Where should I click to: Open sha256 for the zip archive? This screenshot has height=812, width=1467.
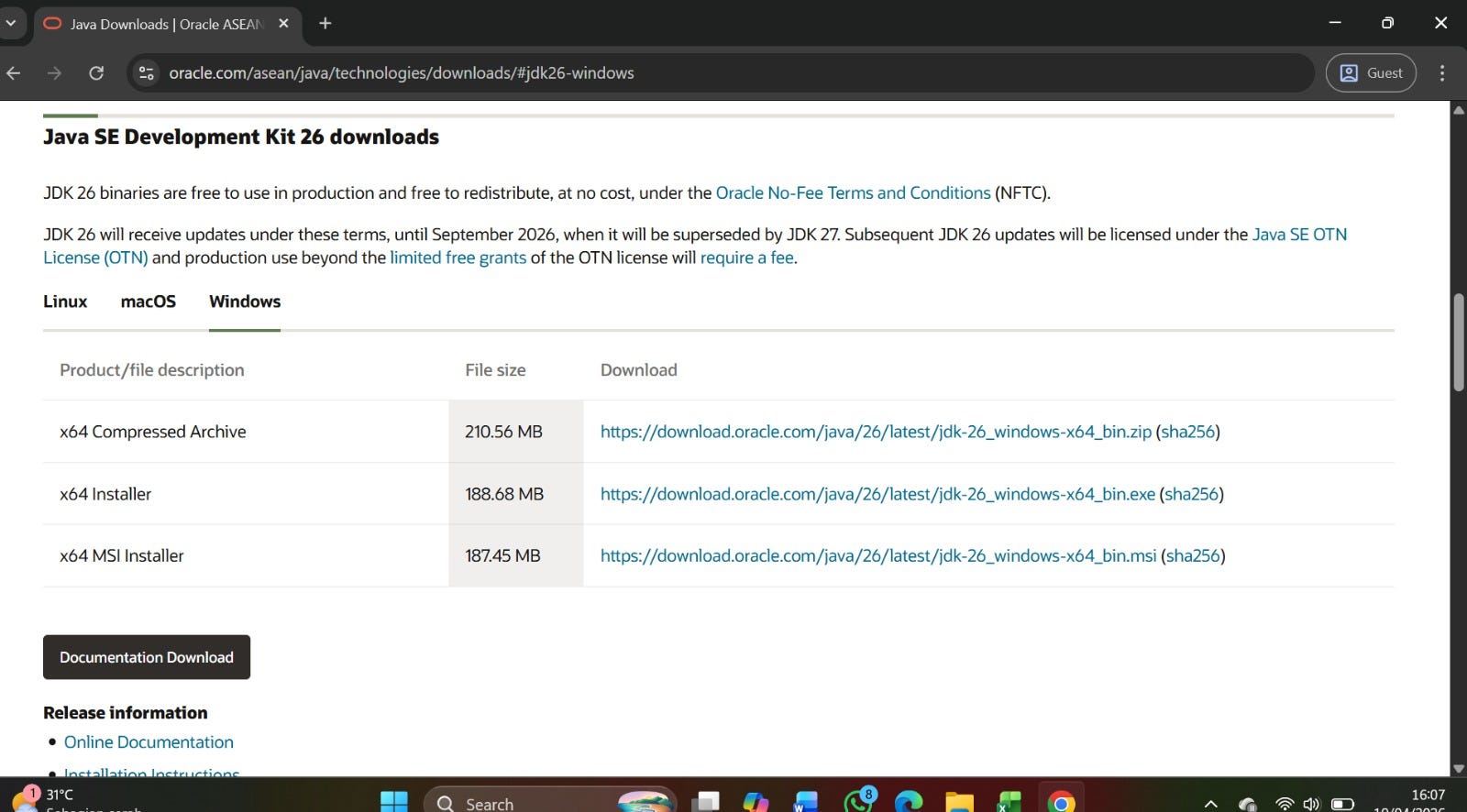[x=1187, y=432]
